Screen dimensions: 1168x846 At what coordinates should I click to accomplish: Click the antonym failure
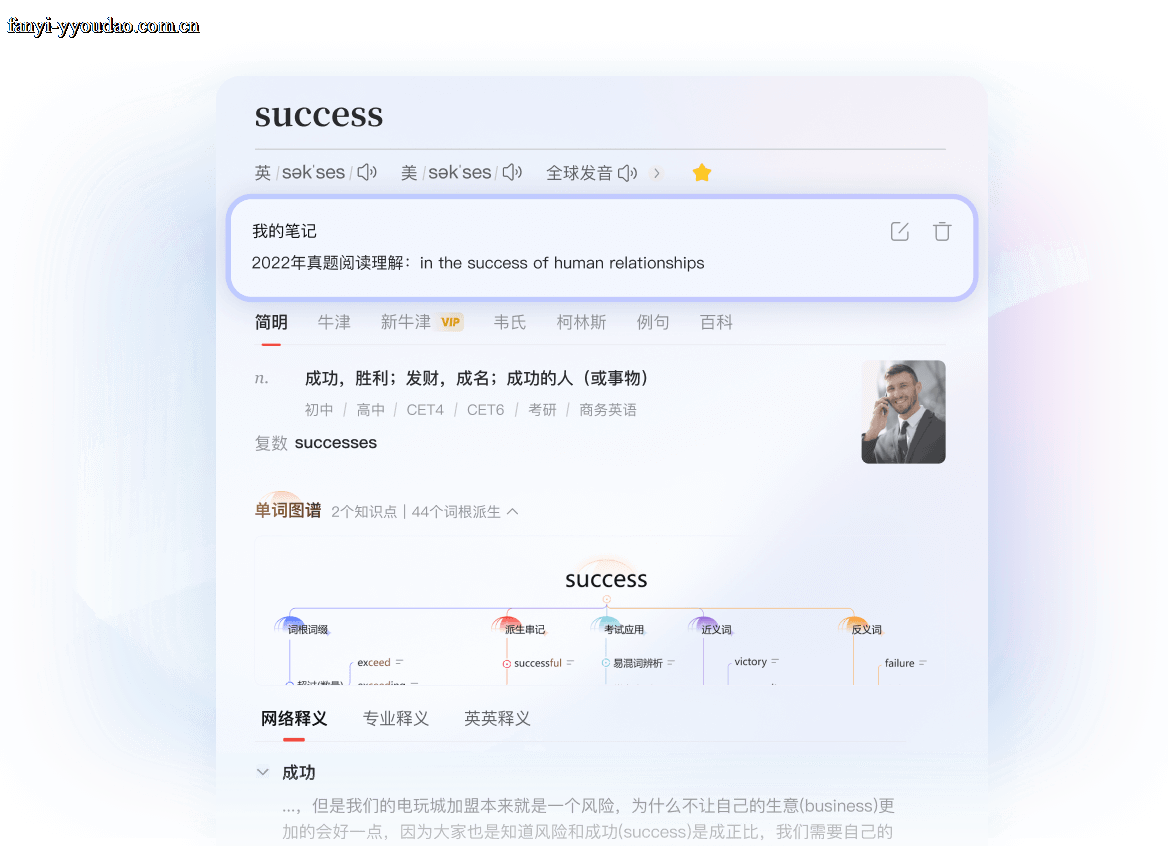899,663
